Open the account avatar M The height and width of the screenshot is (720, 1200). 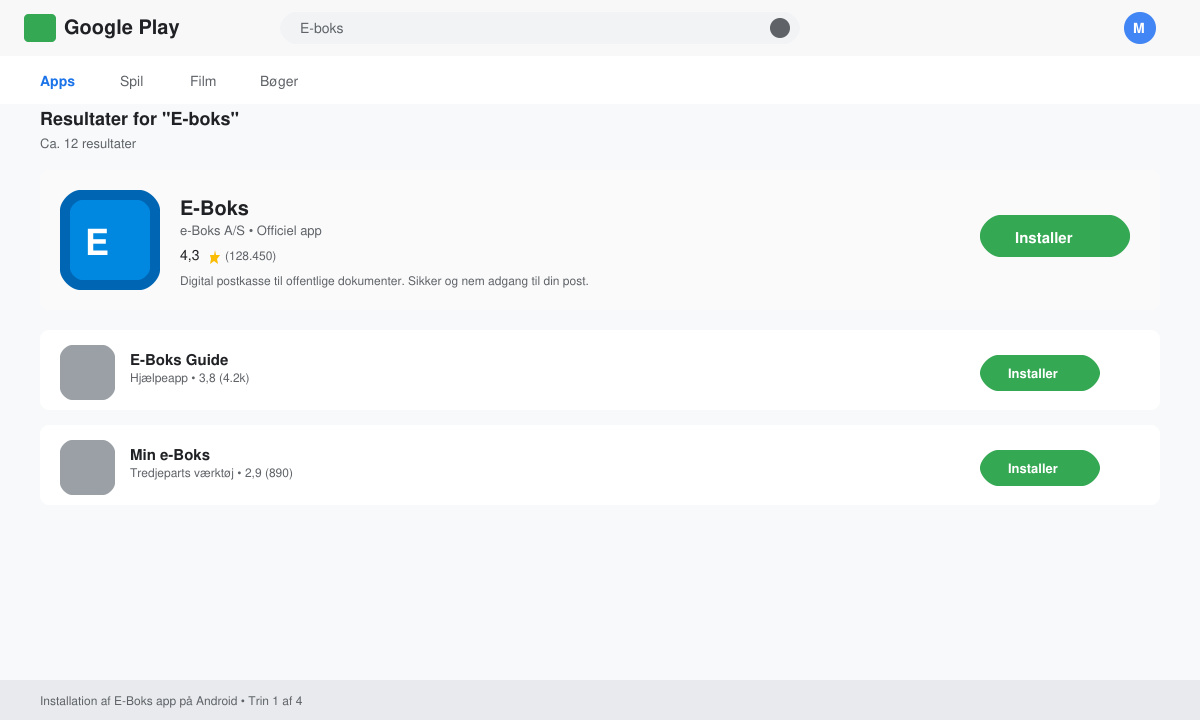pyautogui.click(x=1140, y=28)
